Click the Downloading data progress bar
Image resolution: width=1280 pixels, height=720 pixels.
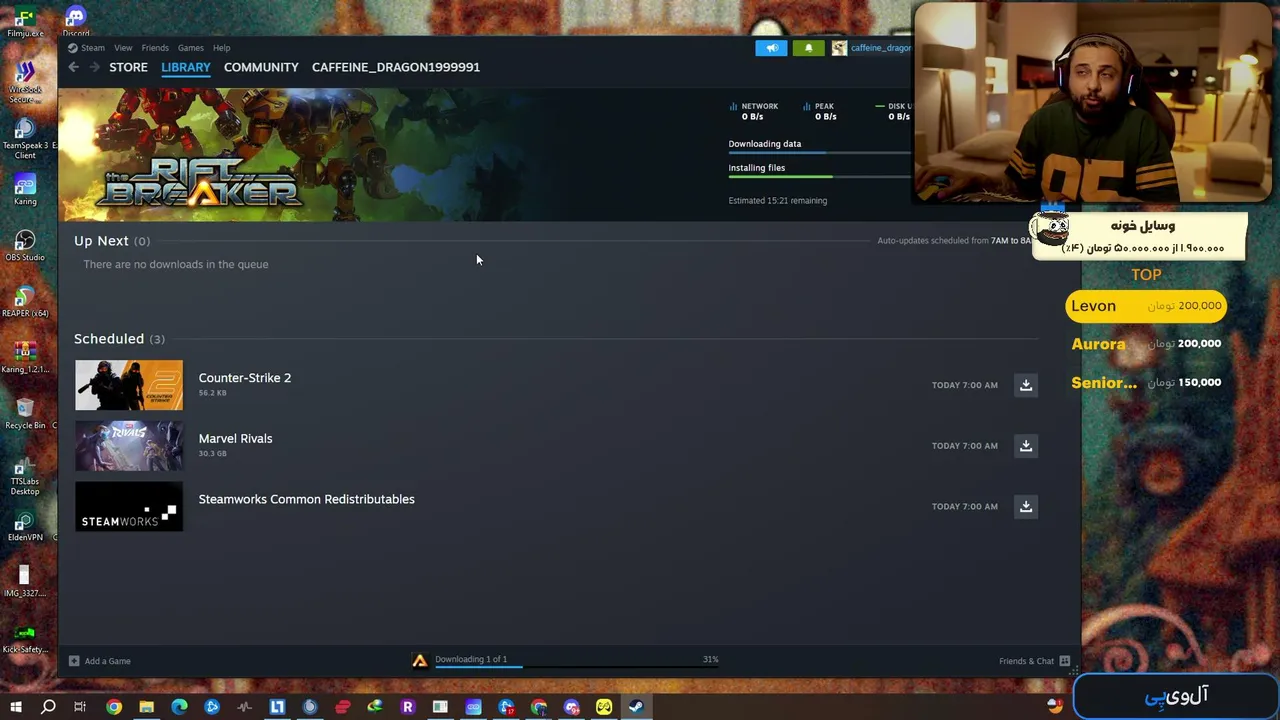tap(820, 153)
